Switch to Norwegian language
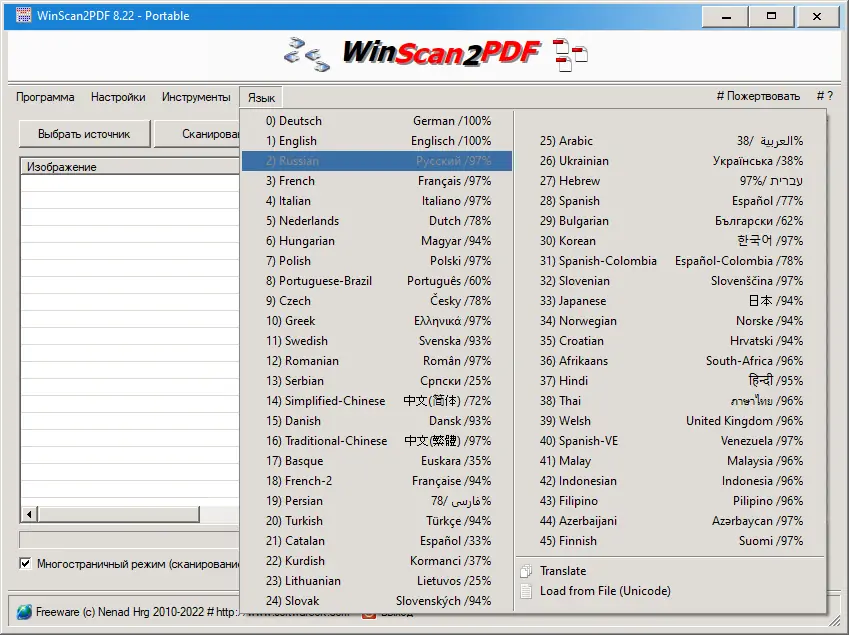The height and width of the screenshot is (635, 849). [670, 321]
